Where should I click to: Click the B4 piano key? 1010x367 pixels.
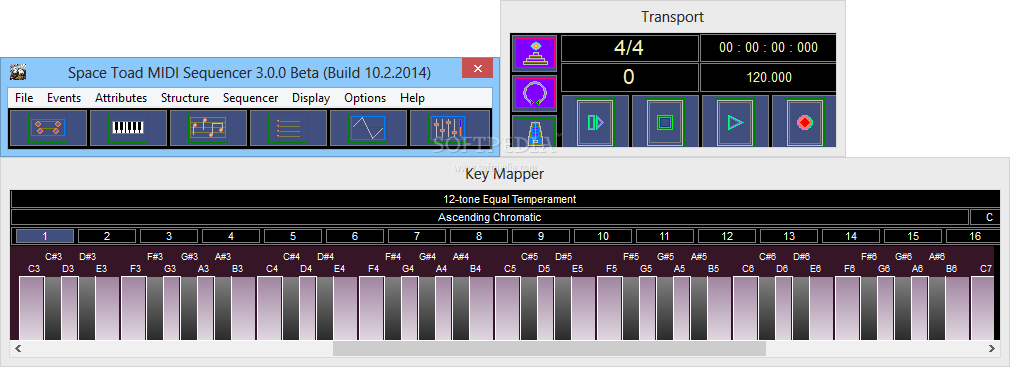click(481, 308)
